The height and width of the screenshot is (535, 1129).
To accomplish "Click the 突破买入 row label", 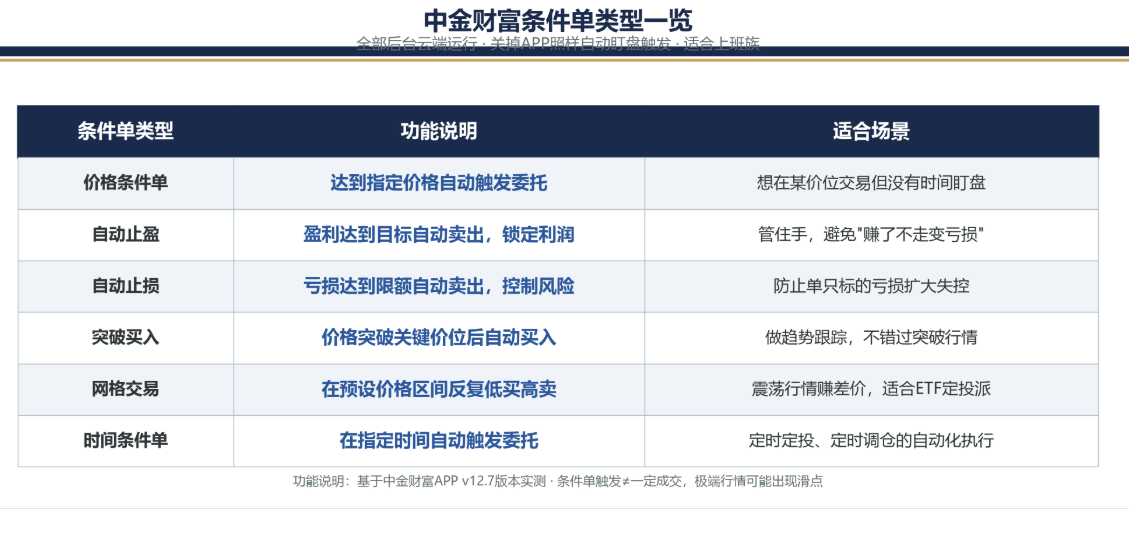I will click(125, 338).
